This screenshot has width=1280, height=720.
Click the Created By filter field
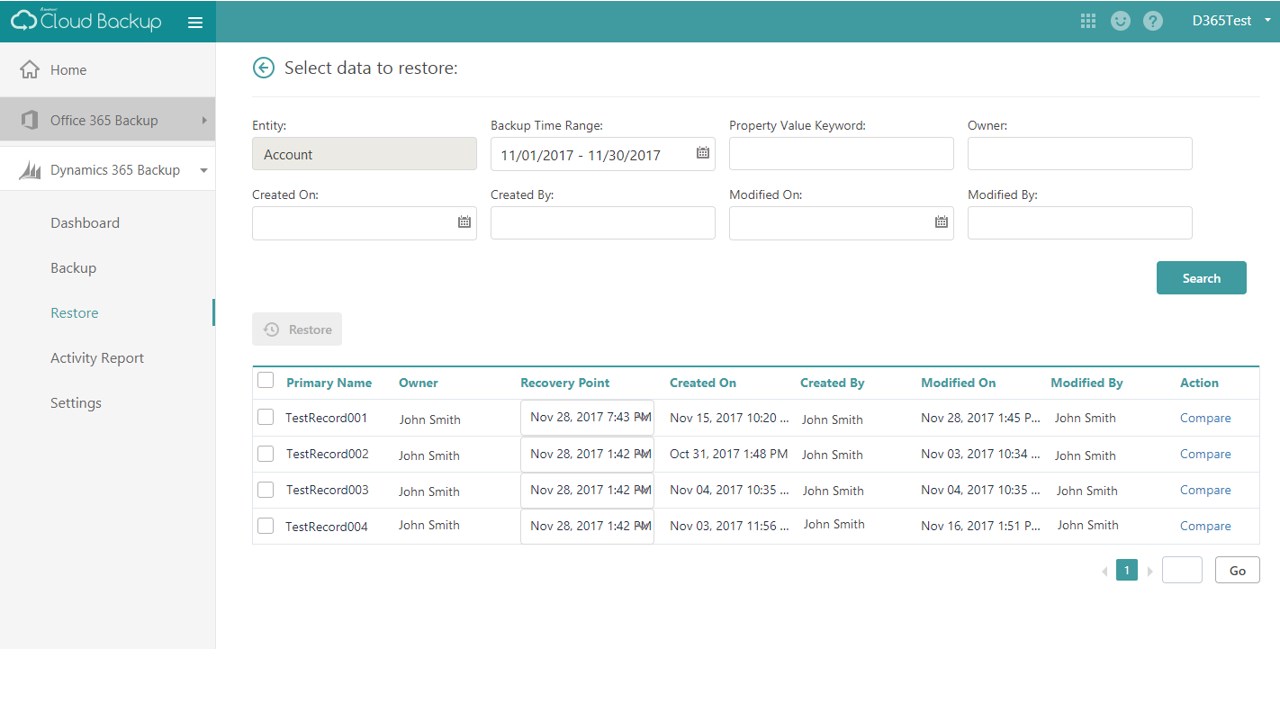coord(603,223)
